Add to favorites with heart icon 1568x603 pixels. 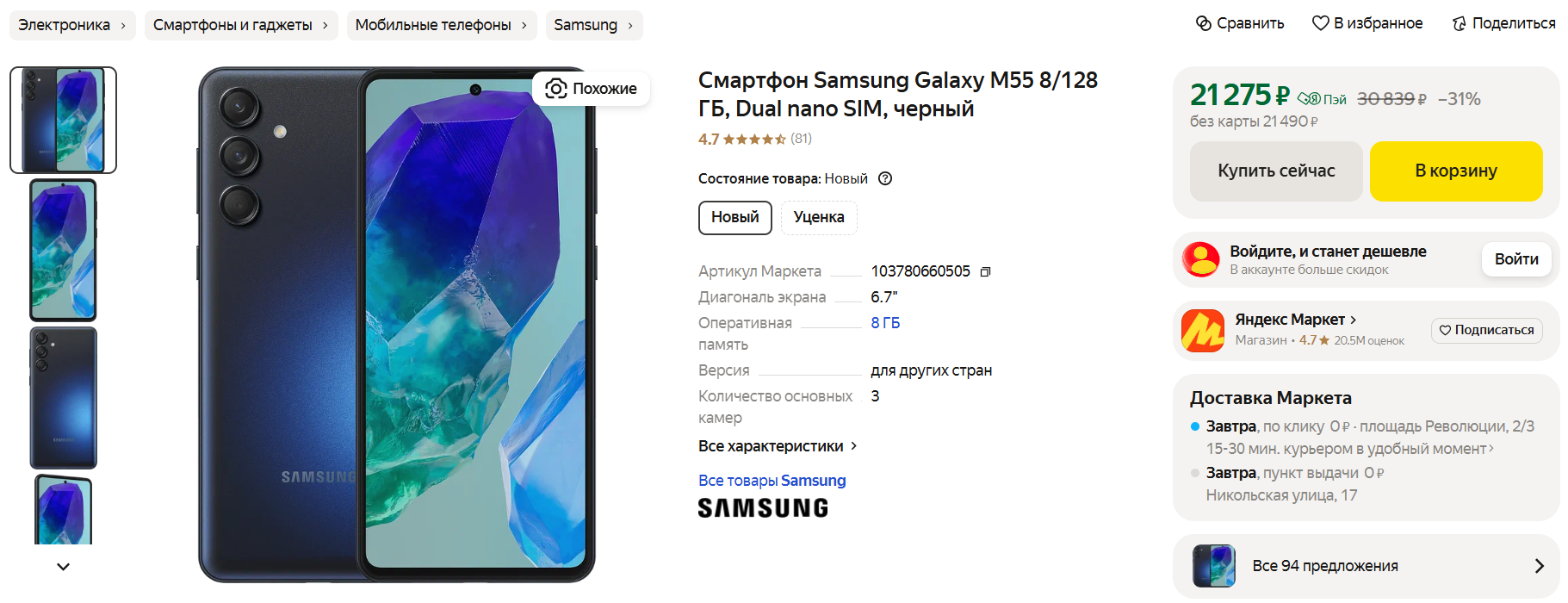pos(1320,23)
